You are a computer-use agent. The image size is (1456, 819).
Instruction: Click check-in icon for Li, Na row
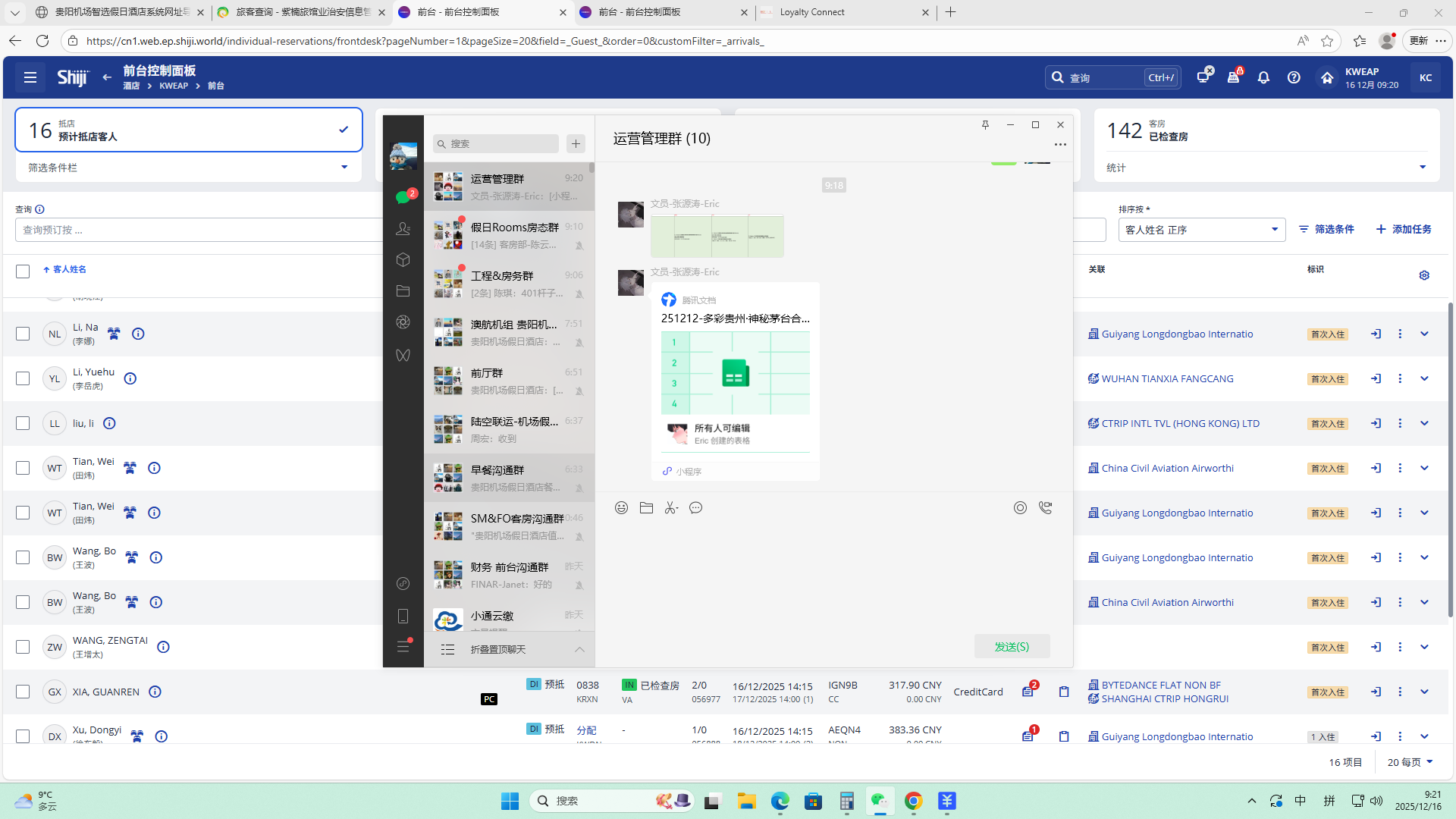[x=1376, y=334]
